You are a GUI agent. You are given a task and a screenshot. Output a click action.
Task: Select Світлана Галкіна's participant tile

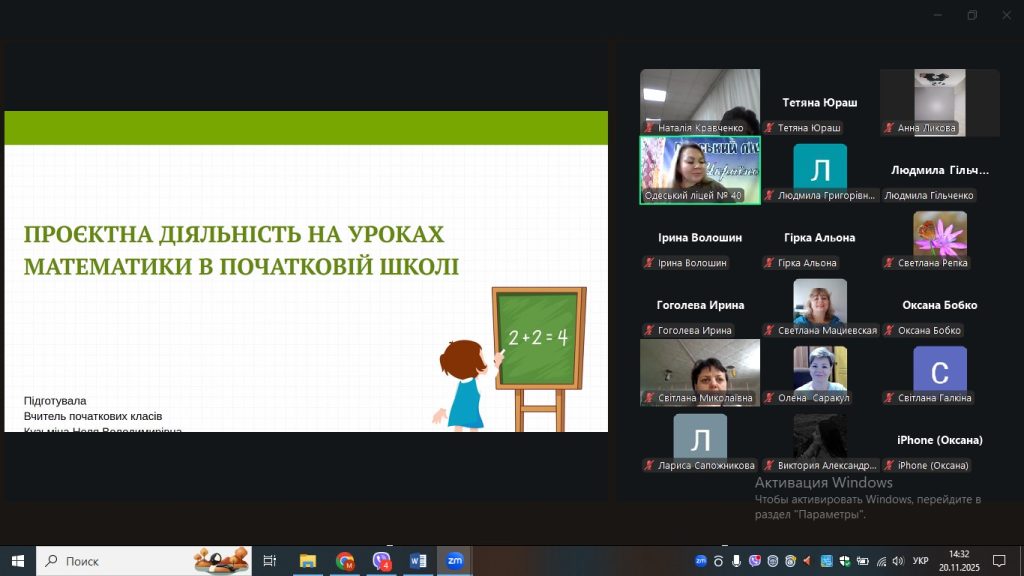pos(940,373)
